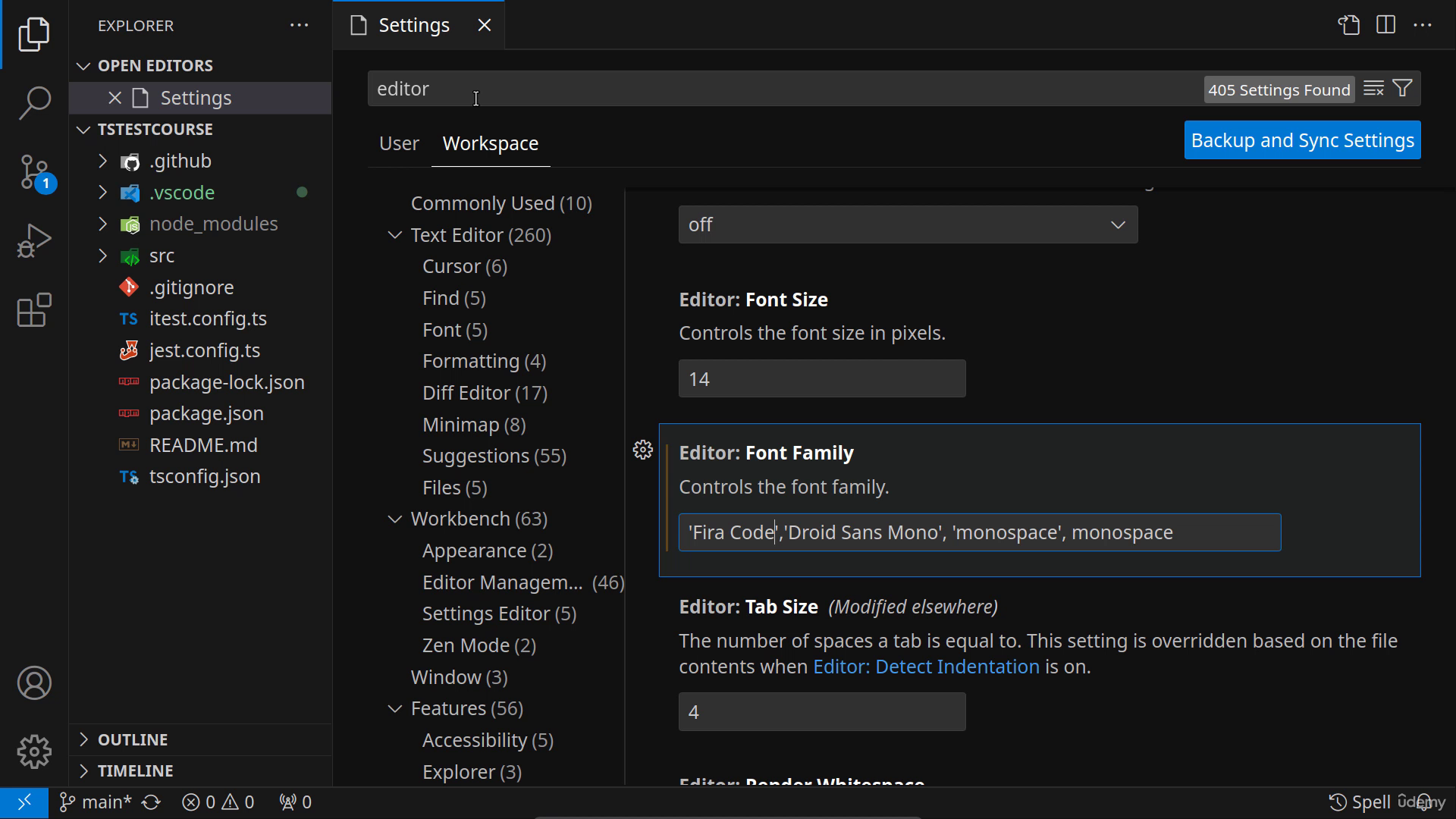Split the editor right

tap(1385, 25)
